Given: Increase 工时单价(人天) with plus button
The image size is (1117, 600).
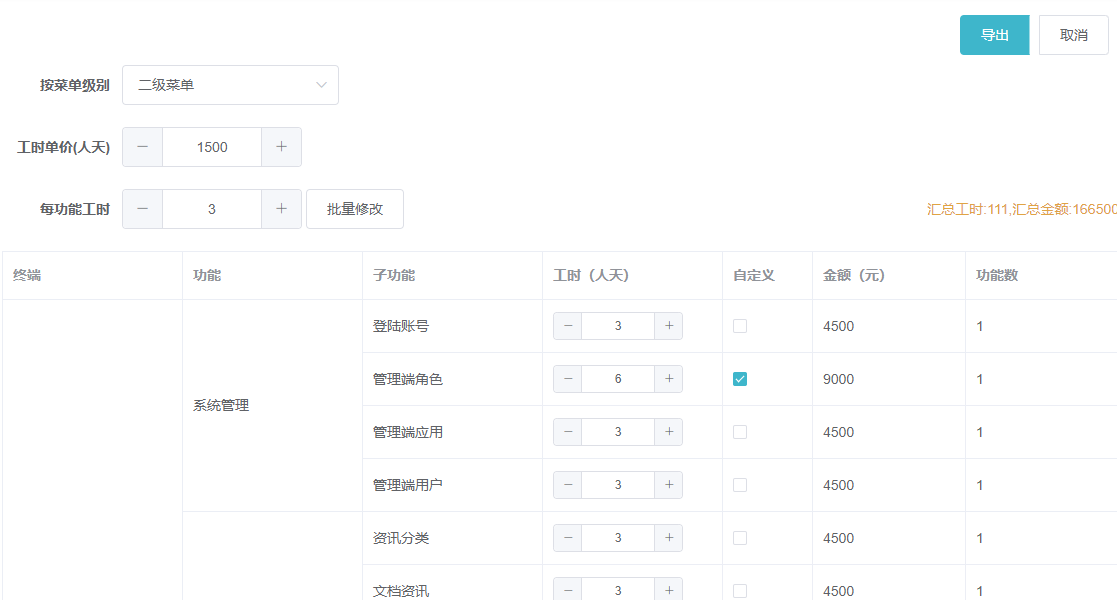Looking at the screenshot, I should (x=281, y=147).
